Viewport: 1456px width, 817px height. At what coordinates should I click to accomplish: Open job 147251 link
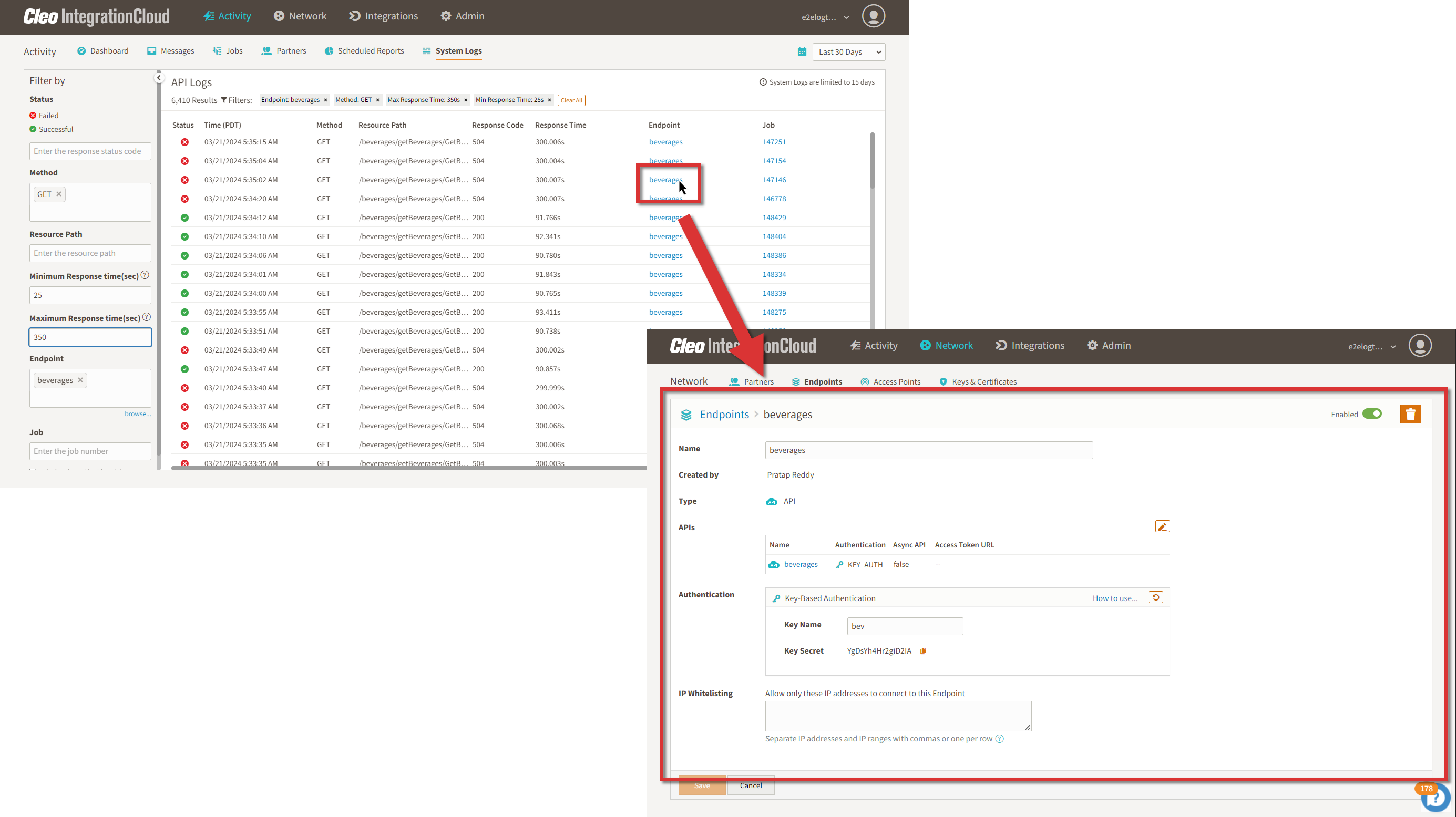[x=774, y=142]
